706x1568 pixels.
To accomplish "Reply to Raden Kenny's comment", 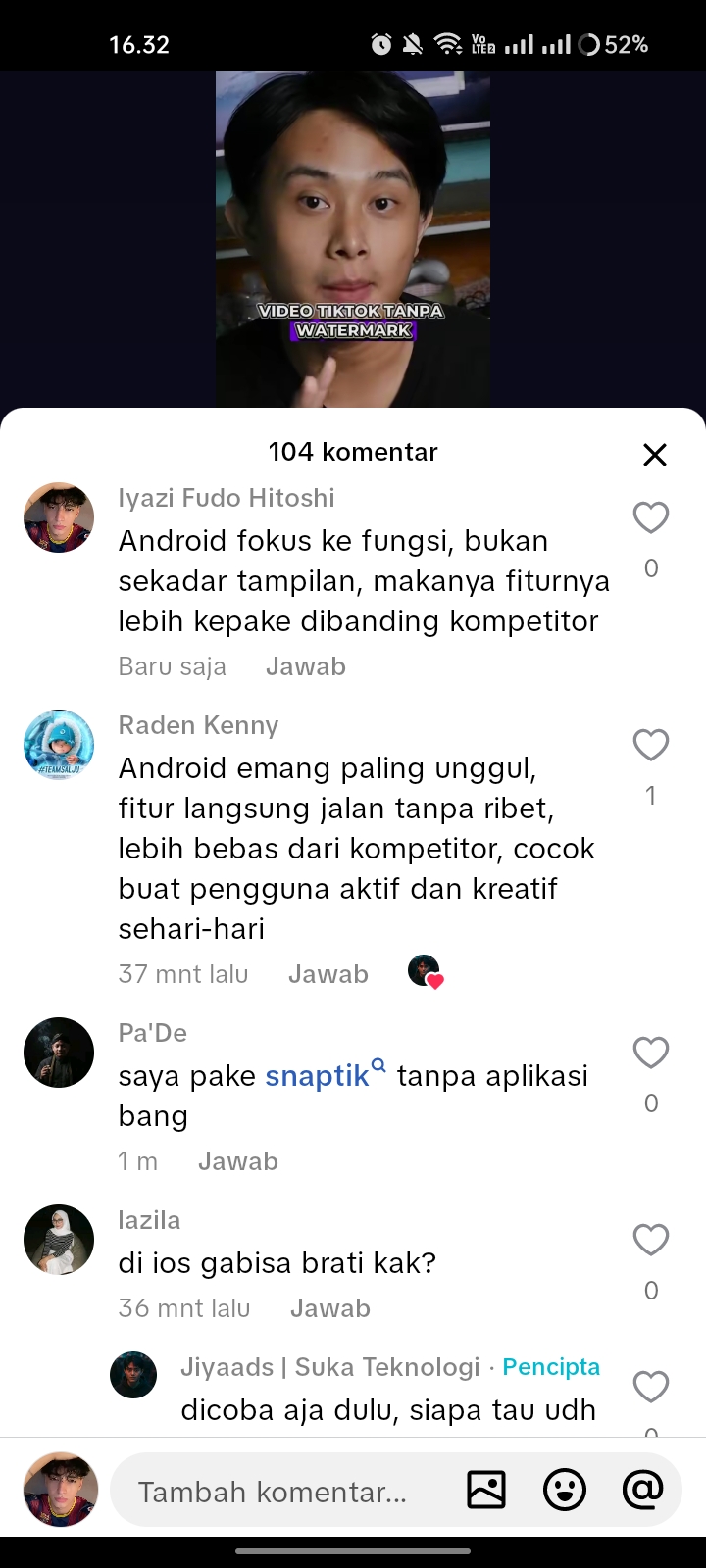I will 328,974.
